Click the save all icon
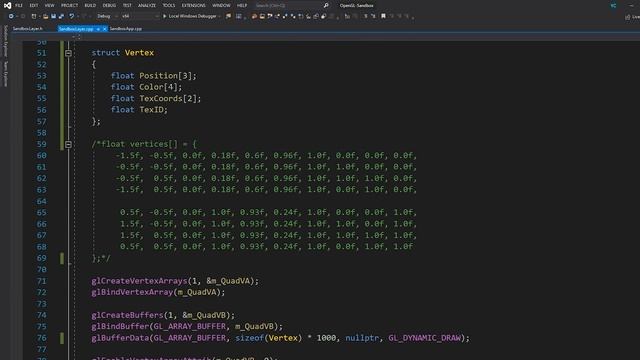The image size is (640, 360). click(x=61, y=16)
